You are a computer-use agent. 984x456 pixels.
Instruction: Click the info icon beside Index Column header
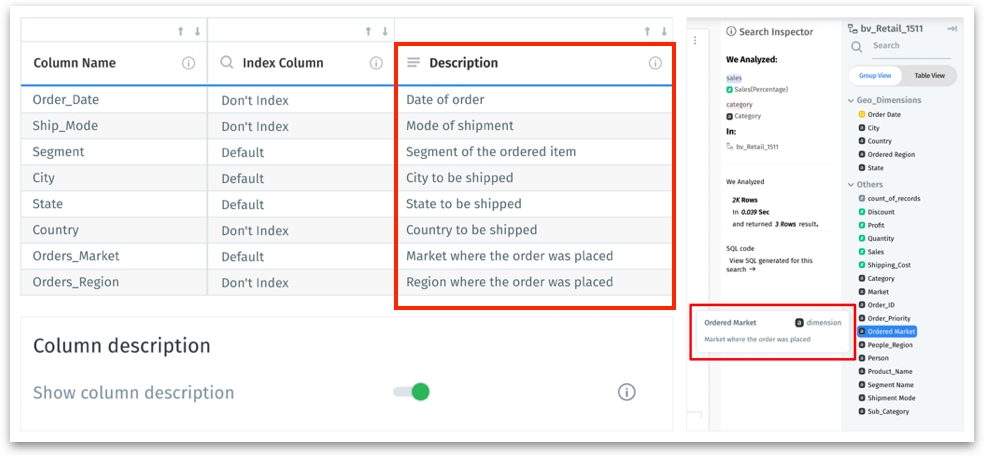point(376,63)
